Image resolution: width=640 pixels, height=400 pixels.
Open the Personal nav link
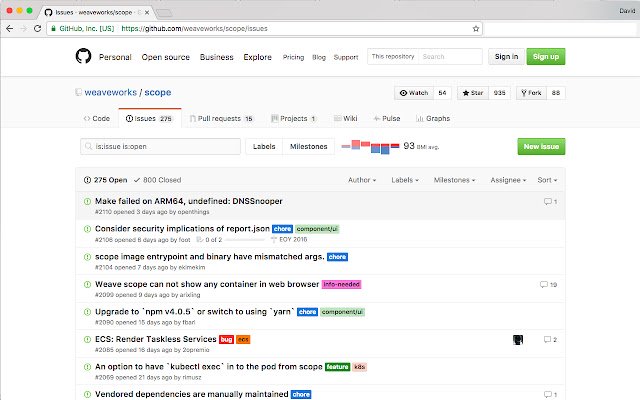(x=115, y=57)
